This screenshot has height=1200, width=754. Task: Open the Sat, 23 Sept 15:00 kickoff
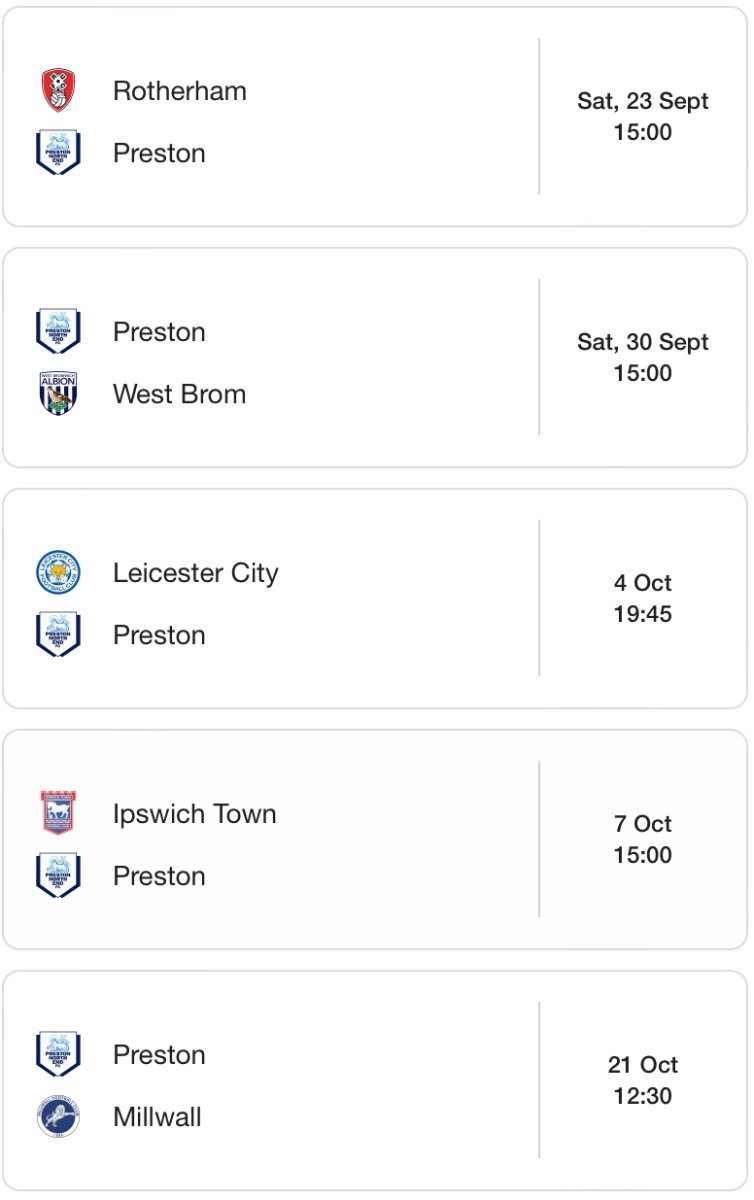[x=643, y=117]
